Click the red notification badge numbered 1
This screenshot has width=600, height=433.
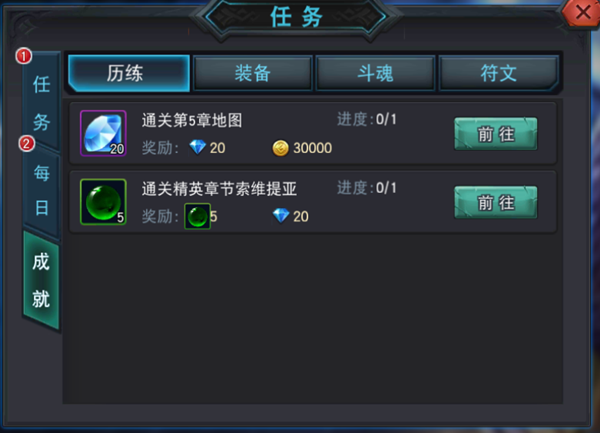click(23, 56)
